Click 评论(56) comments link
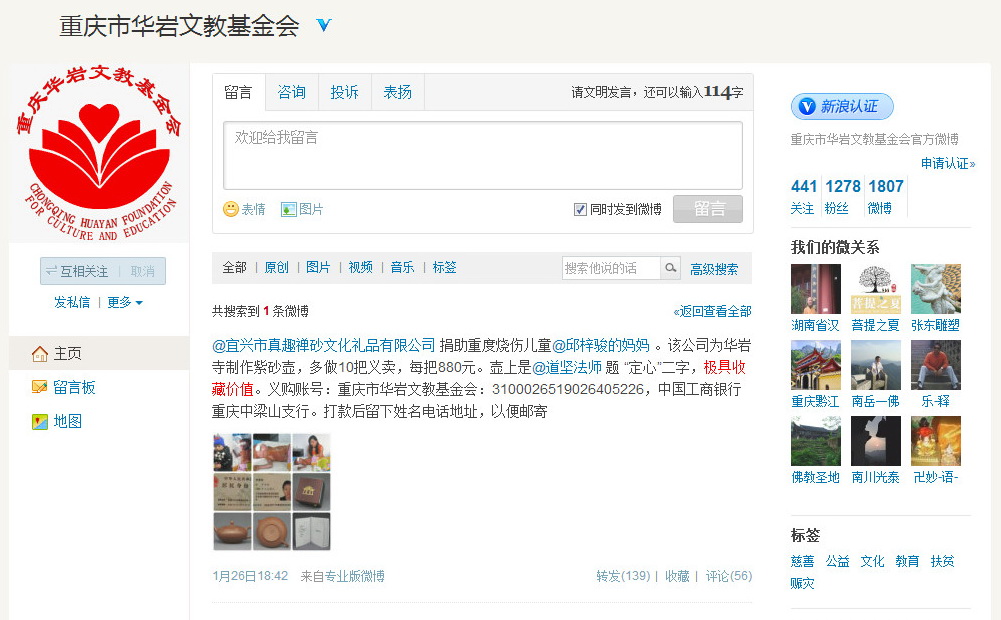The image size is (1001, 620). click(x=728, y=576)
